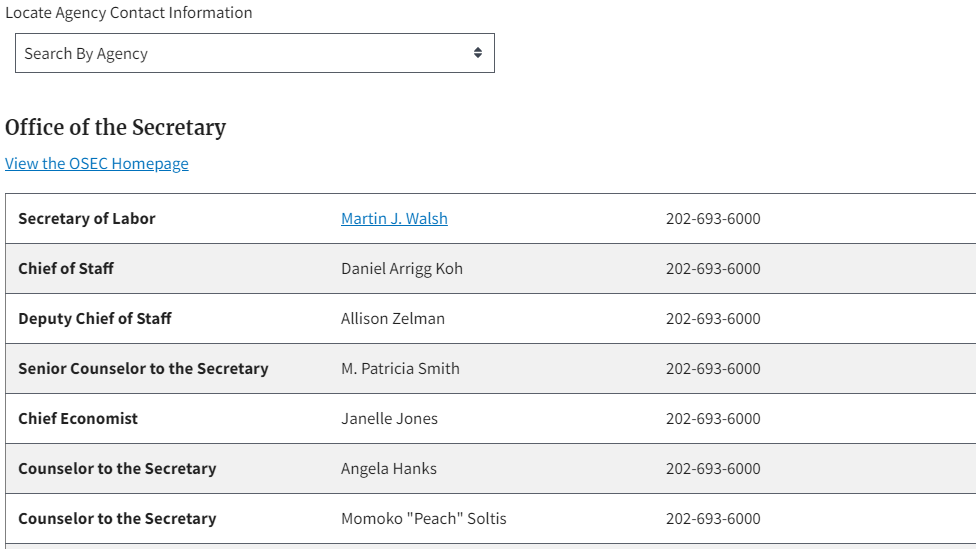Click the name Allison Zelman
The width and height of the screenshot is (976, 549).
(393, 318)
